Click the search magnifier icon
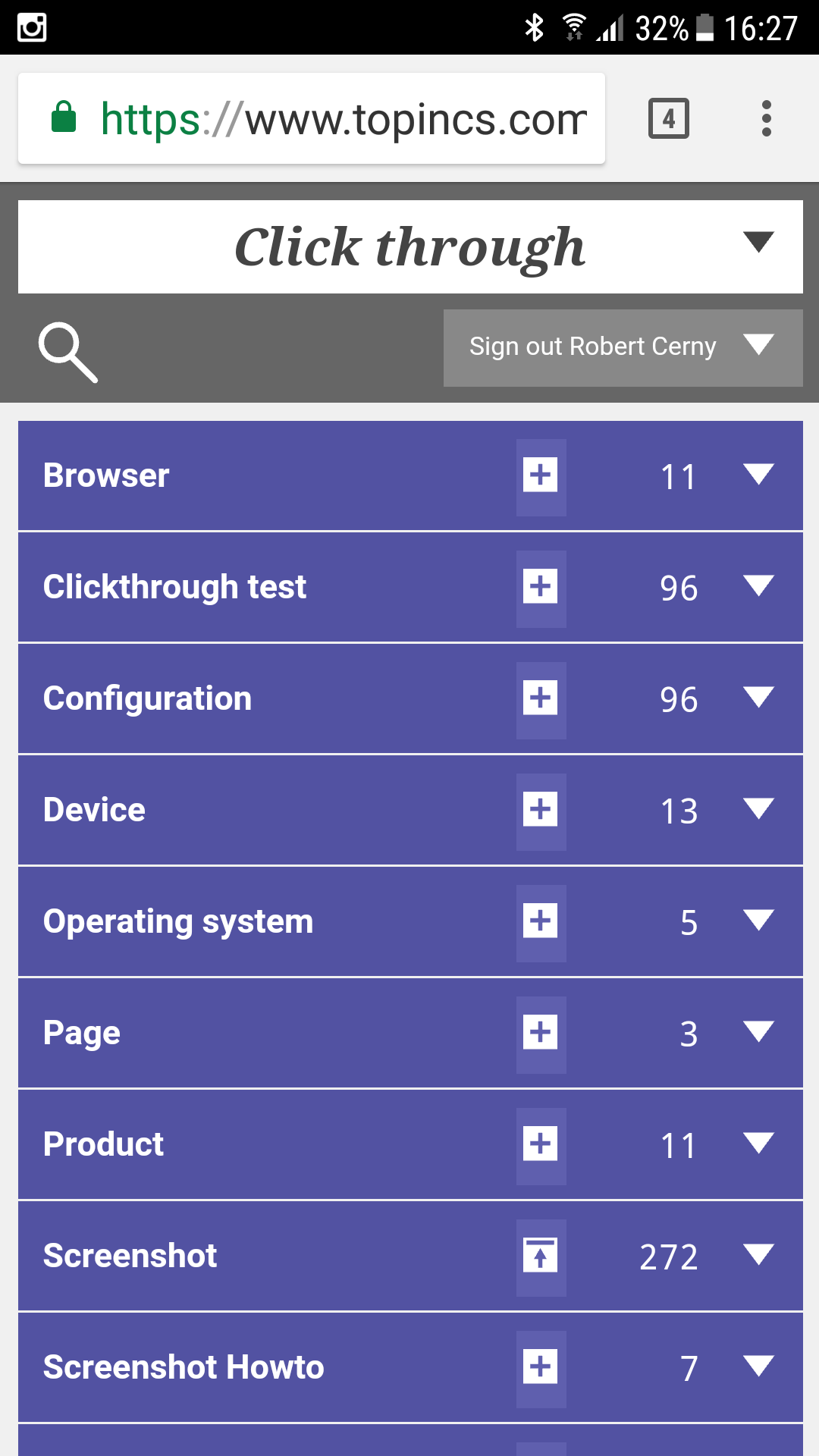 pyautogui.click(x=68, y=352)
